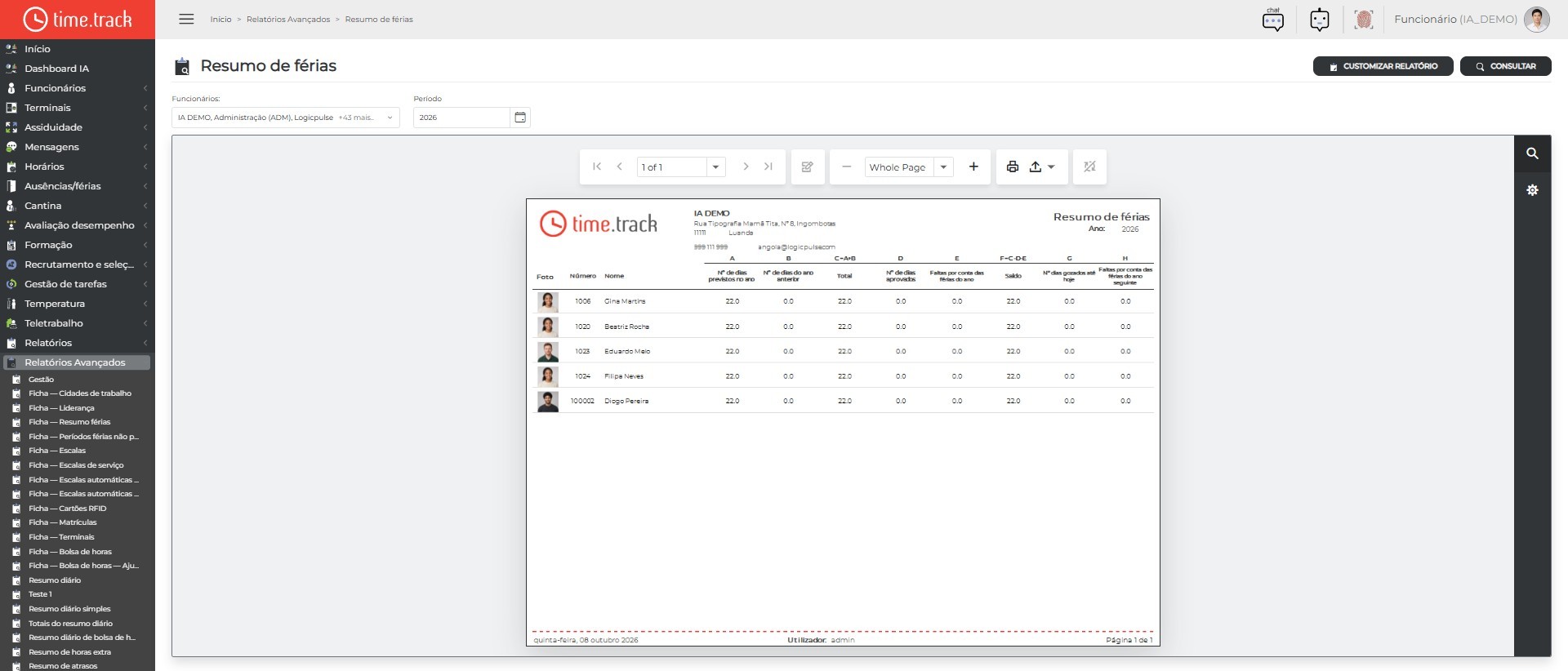Follow the Relatórios Avançados breadcrumb link
This screenshot has height=671, width=1568.
pyautogui.click(x=288, y=20)
